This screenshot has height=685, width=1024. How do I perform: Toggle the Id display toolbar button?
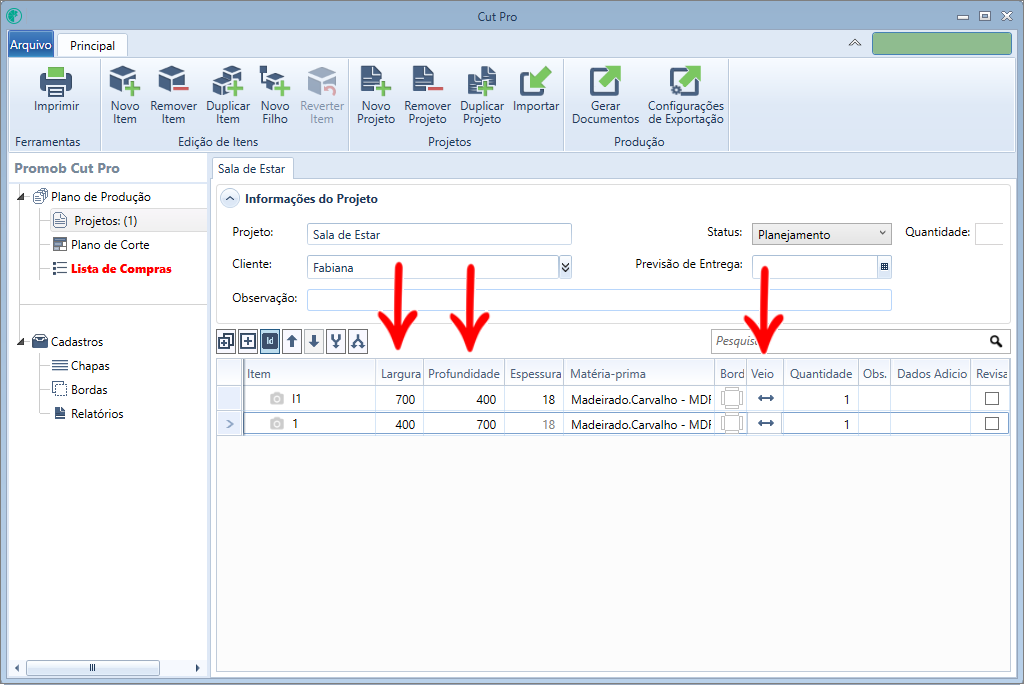pyautogui.click(x=270, y=341)
